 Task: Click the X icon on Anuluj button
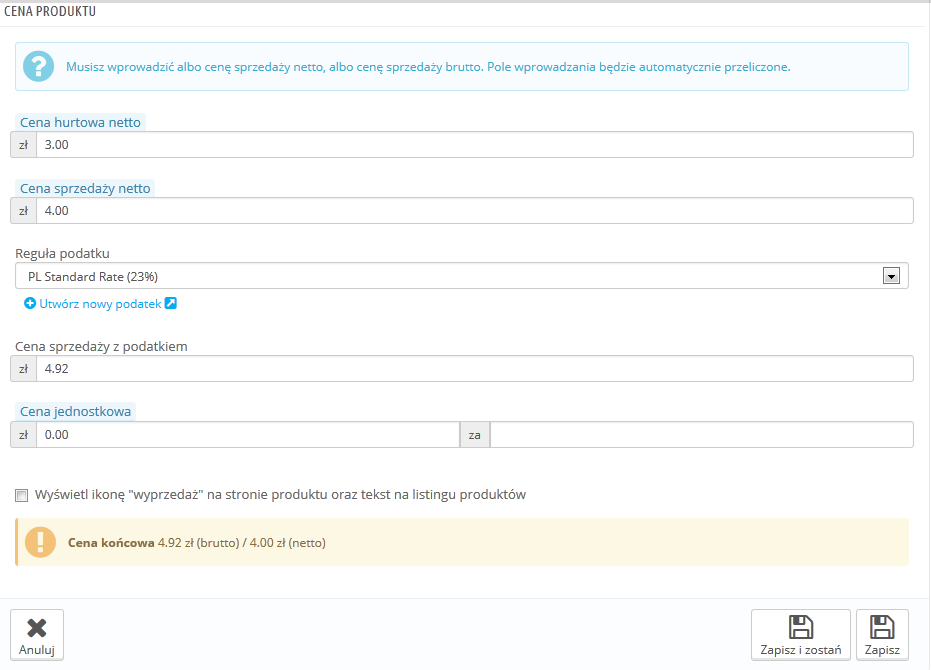(x=37, y=628)
